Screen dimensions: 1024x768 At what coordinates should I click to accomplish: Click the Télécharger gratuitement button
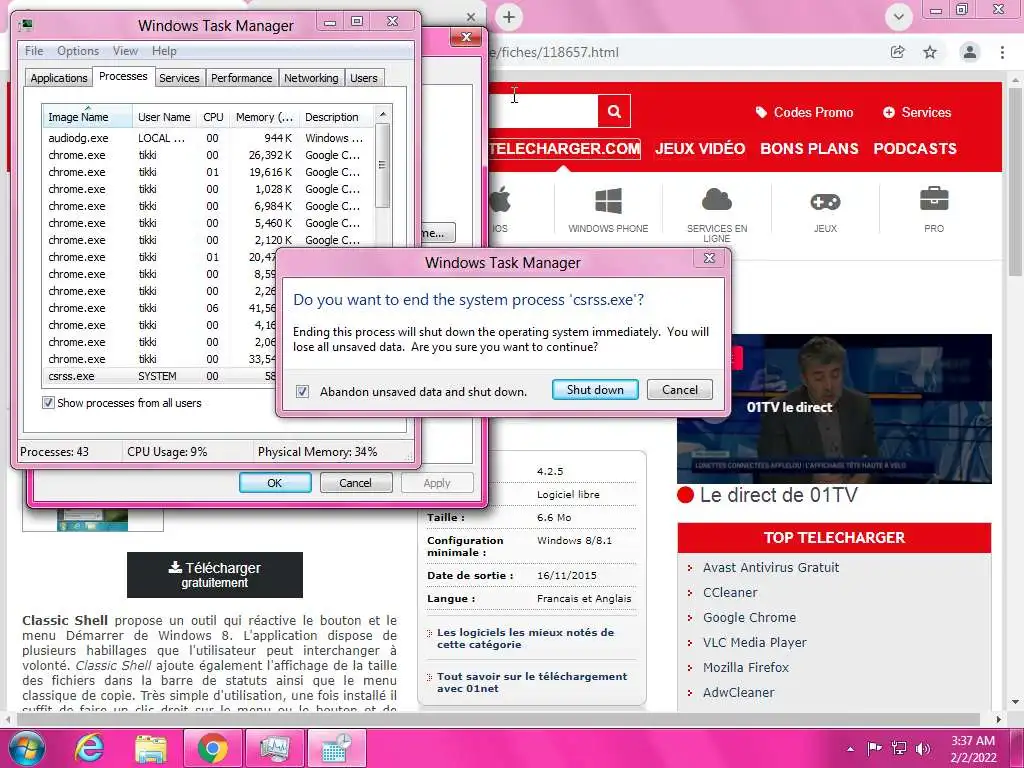[215, 575]
